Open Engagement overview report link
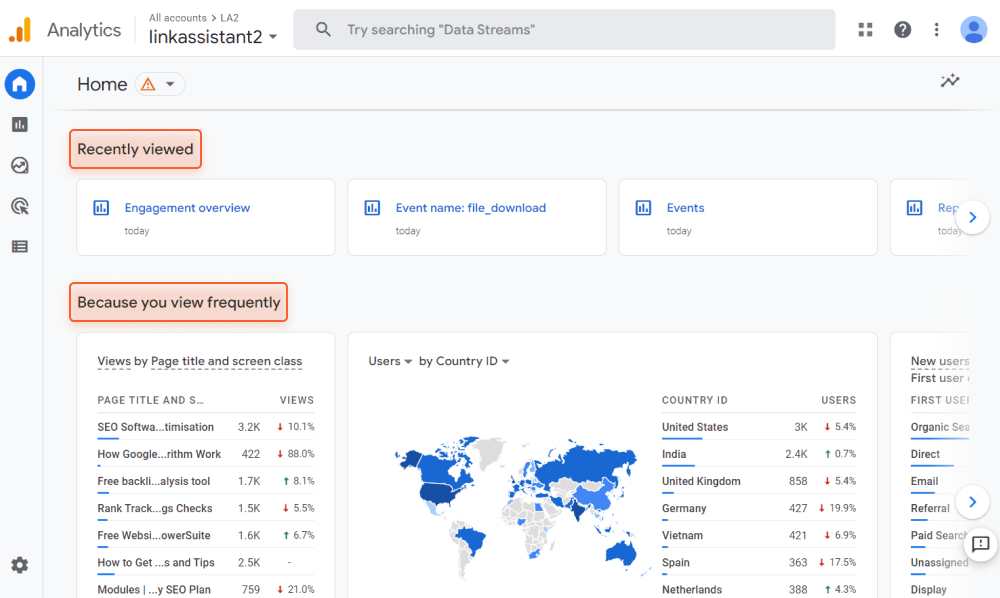1000x598 pixels. tap(187, 208)
